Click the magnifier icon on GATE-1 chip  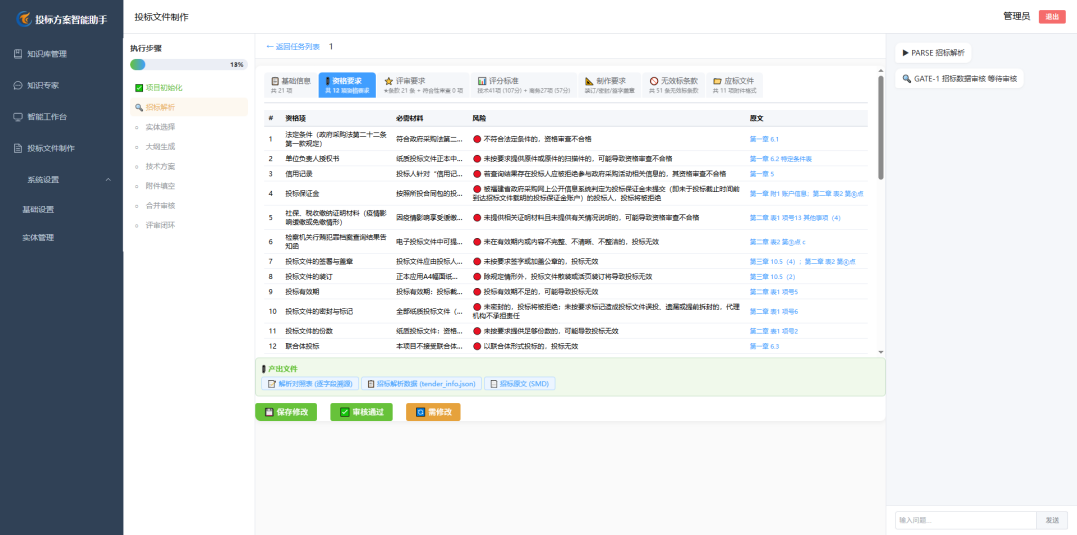tap(907, 78)
